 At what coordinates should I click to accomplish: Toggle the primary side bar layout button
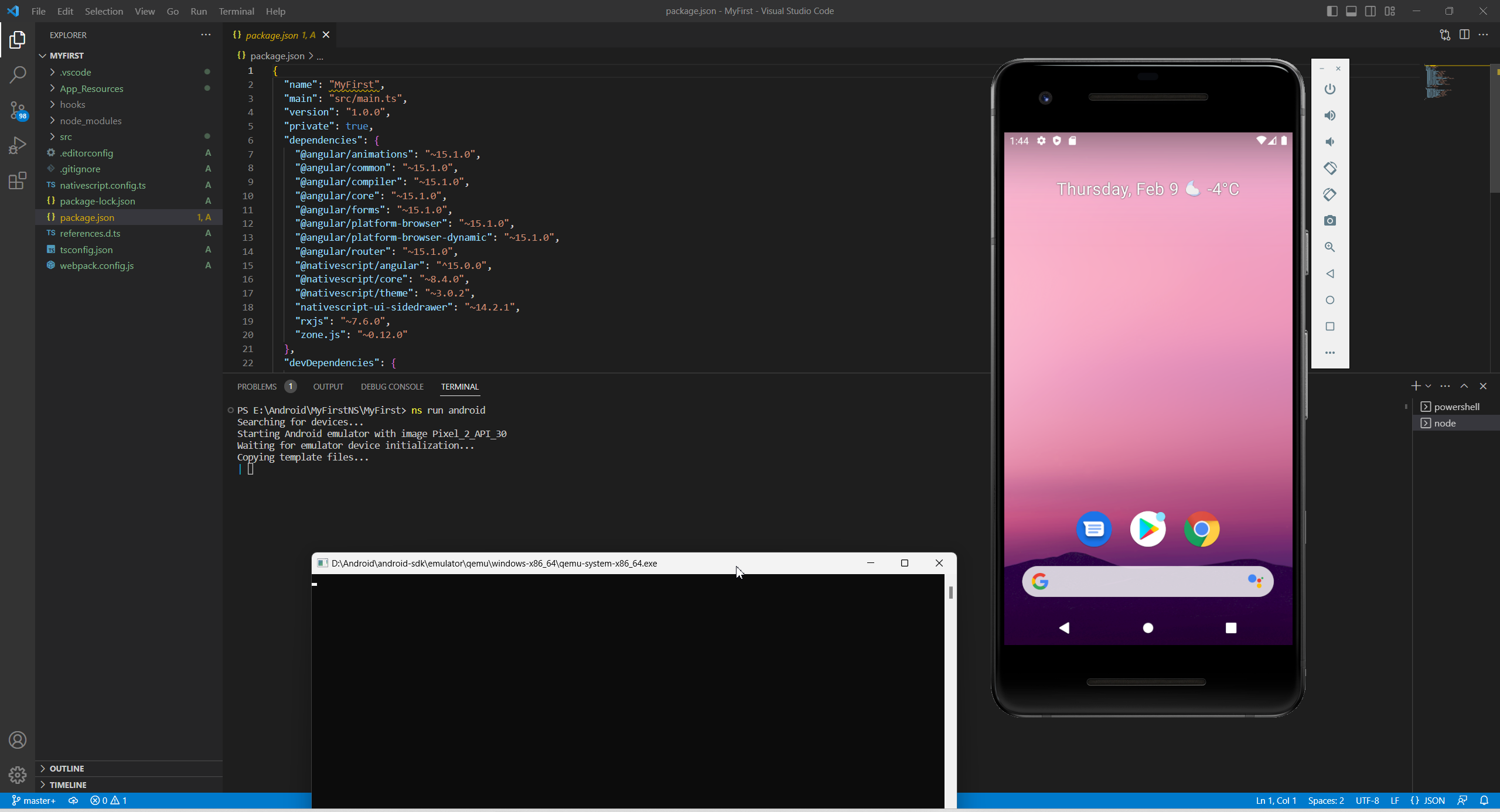click(1332, 11)
